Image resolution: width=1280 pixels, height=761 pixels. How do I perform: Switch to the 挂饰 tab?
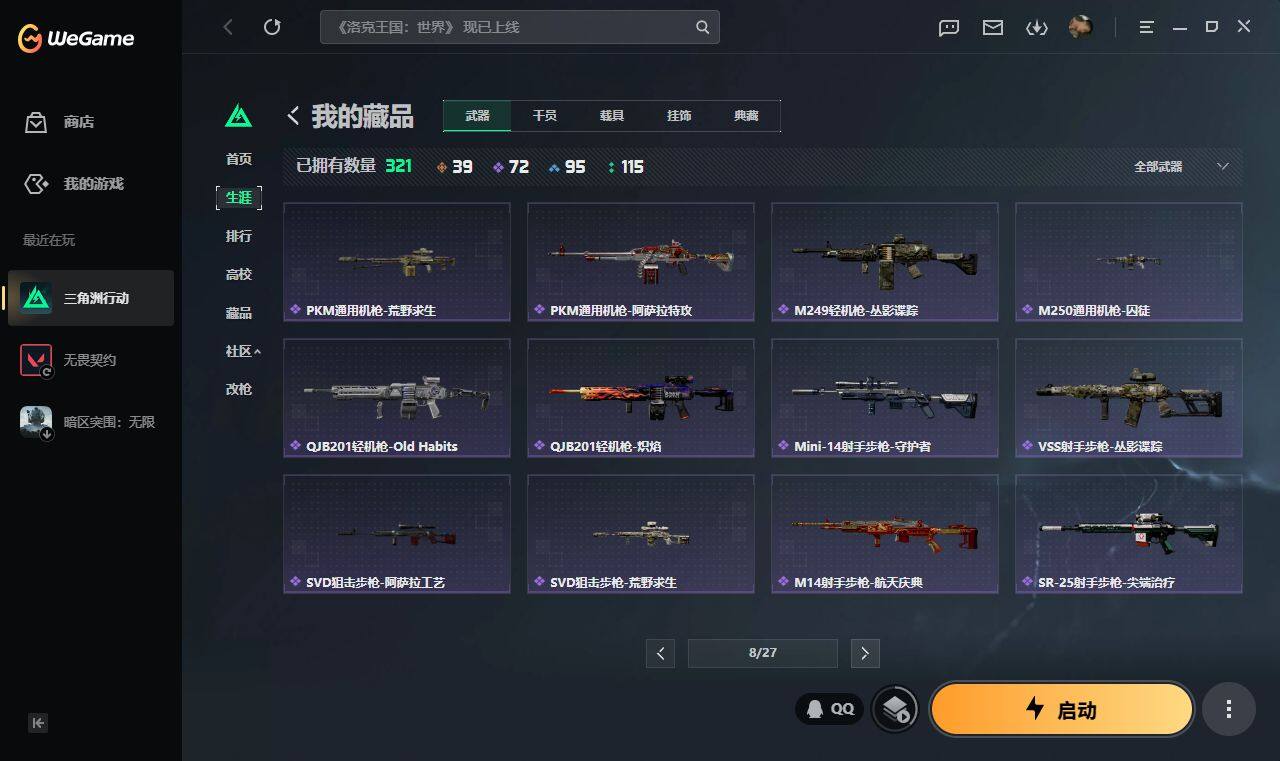[x=679, y=116]
